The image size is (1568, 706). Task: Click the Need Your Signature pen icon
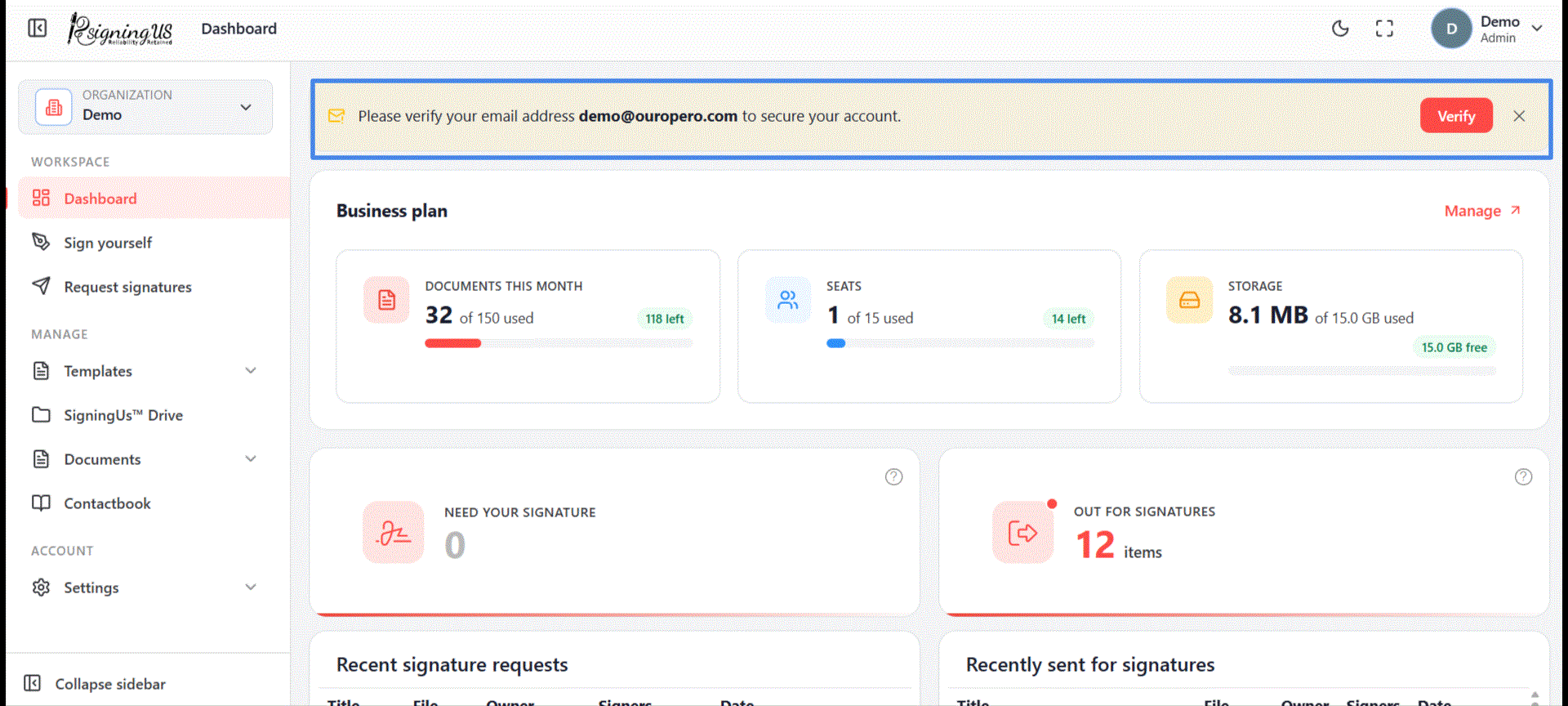[394, 533]
